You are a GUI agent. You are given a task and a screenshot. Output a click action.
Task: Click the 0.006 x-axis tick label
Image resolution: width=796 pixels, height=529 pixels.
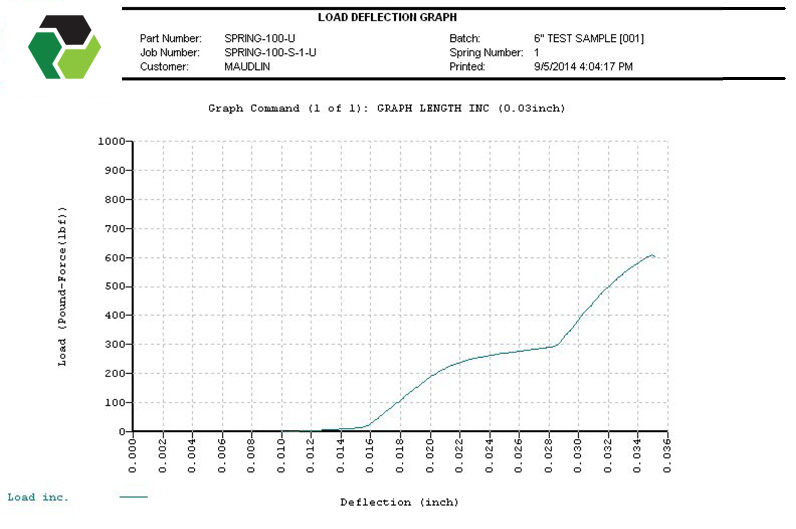point(222,456)
